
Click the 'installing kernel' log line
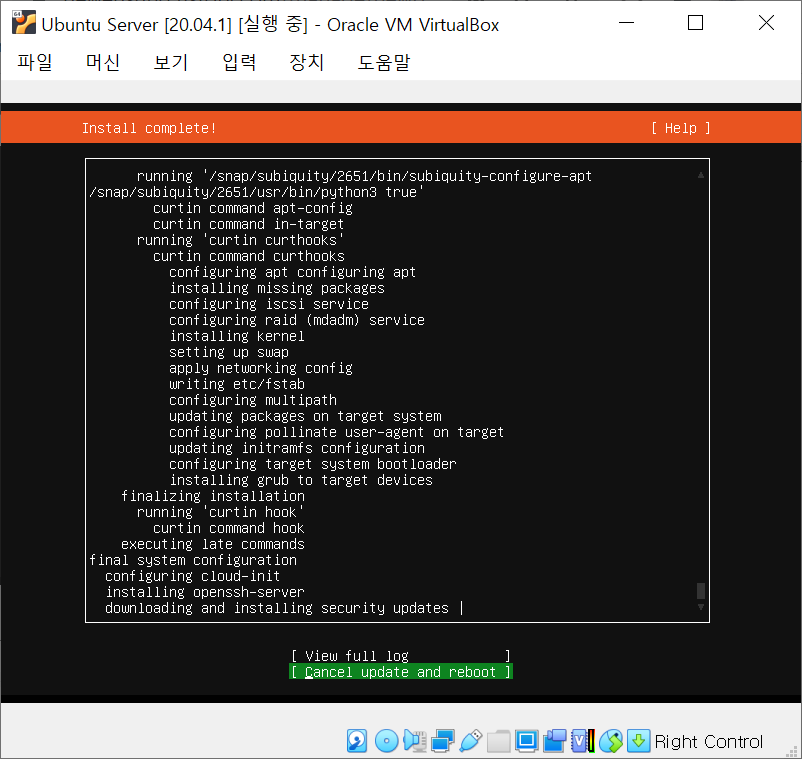click(237, 336)
